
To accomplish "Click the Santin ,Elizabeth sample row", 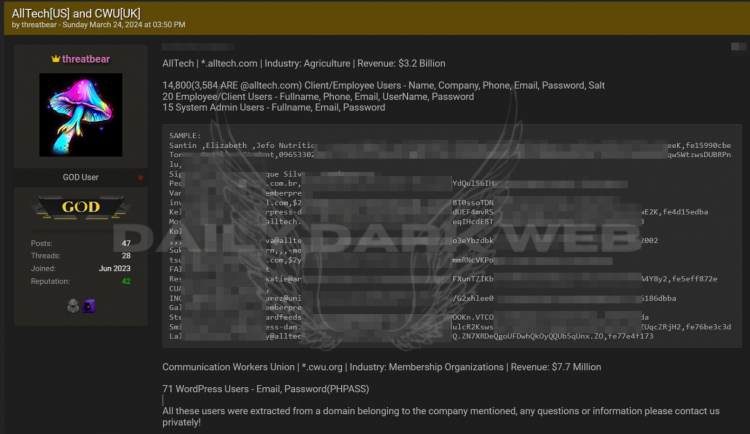I will click(x=450, y=145).
